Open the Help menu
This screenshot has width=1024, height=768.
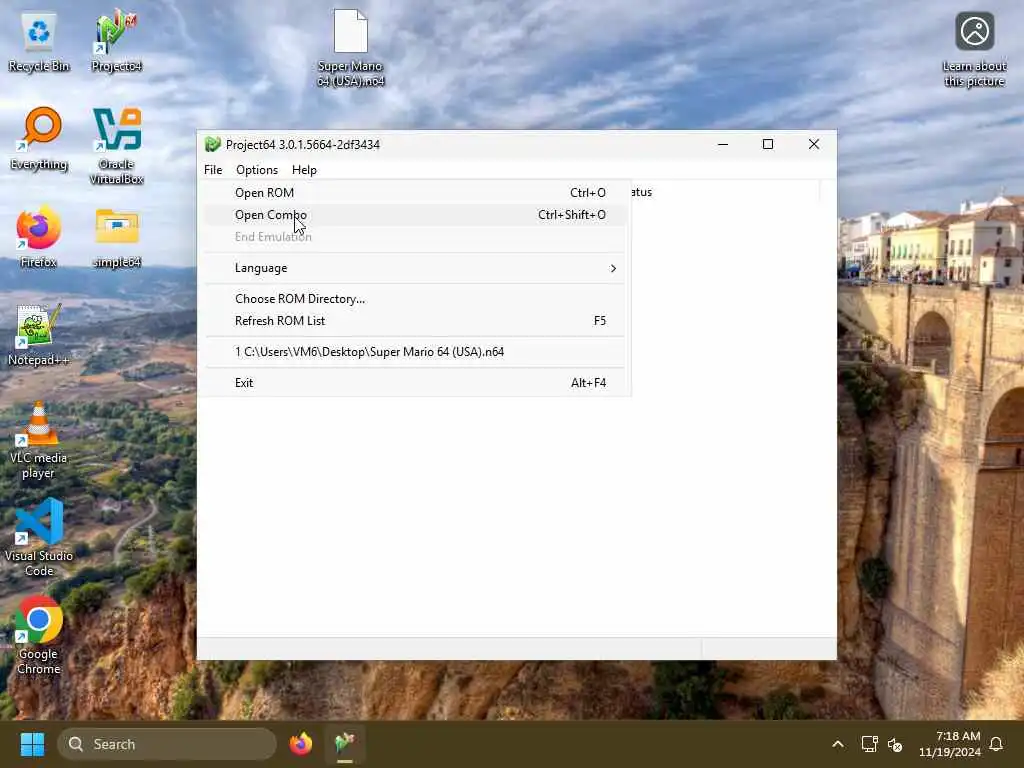pyautogui.click(x=304, y=170)
